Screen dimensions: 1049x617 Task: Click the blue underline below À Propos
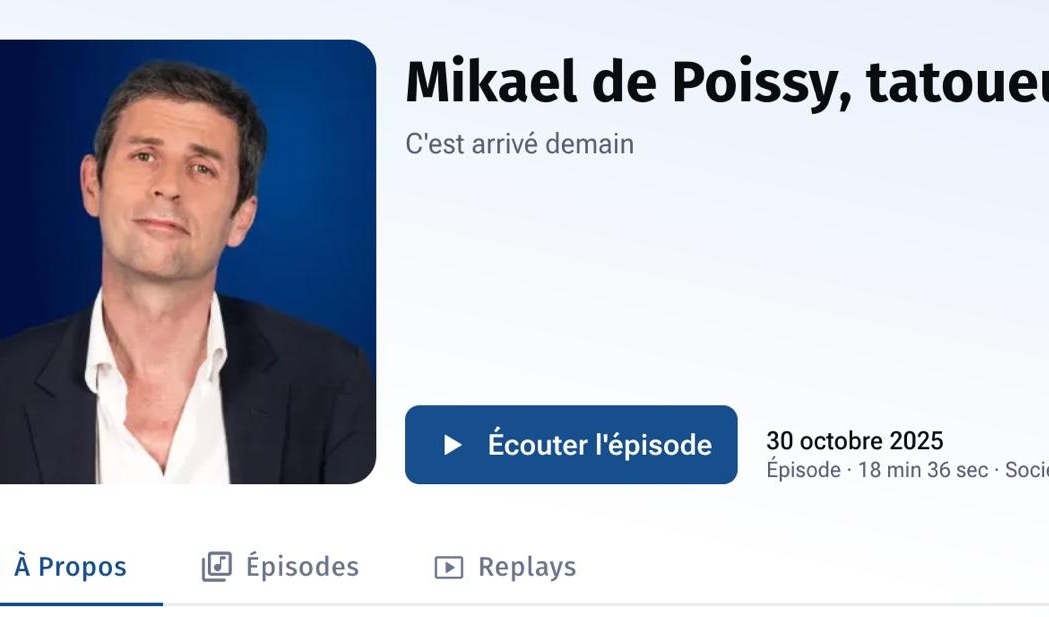(x=81, y=604)
